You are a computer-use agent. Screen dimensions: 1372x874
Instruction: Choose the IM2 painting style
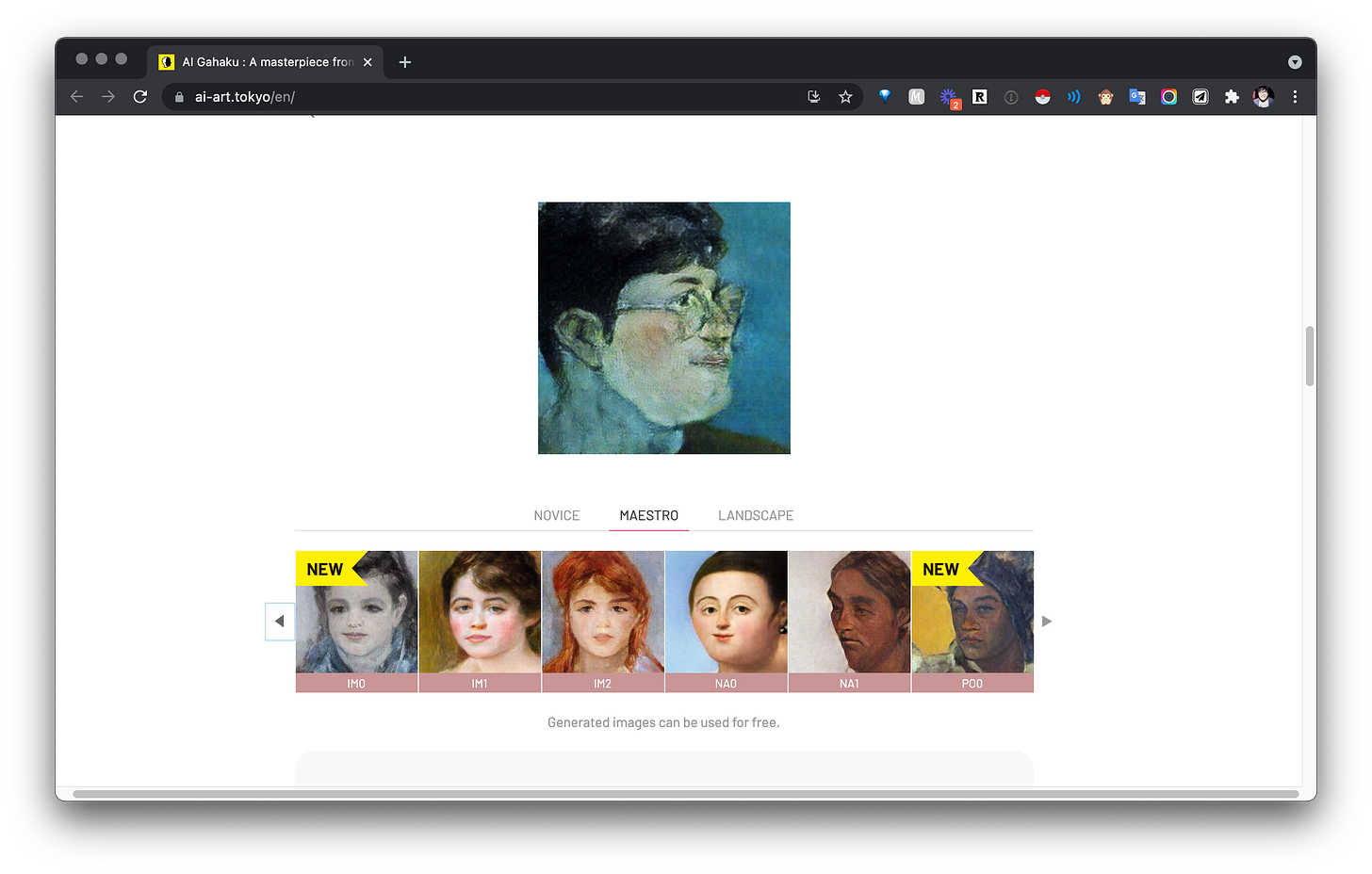coord(603,622)
